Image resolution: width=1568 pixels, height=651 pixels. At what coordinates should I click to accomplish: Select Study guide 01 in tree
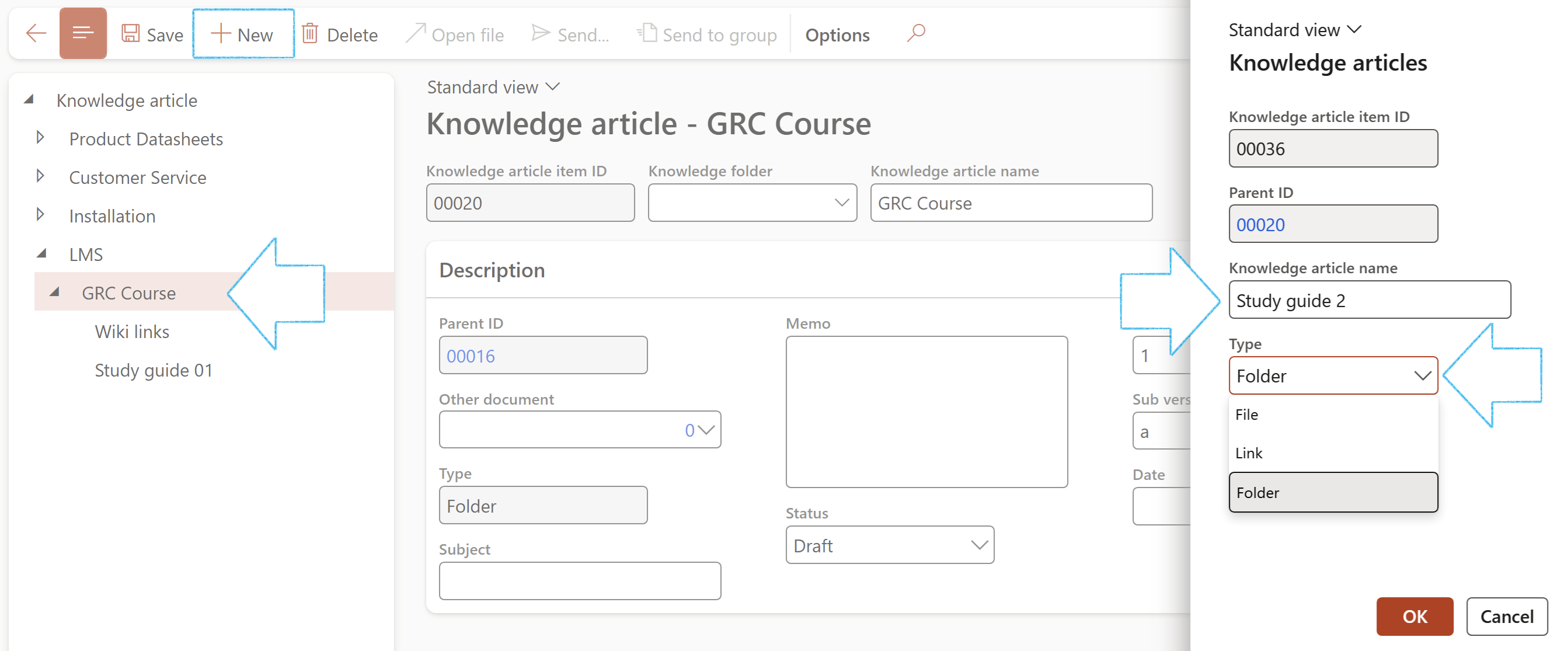pos(154,370)
